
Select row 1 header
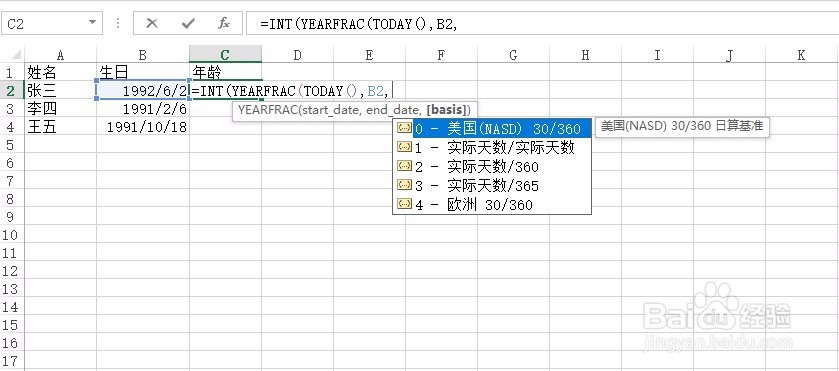[12, 72]
